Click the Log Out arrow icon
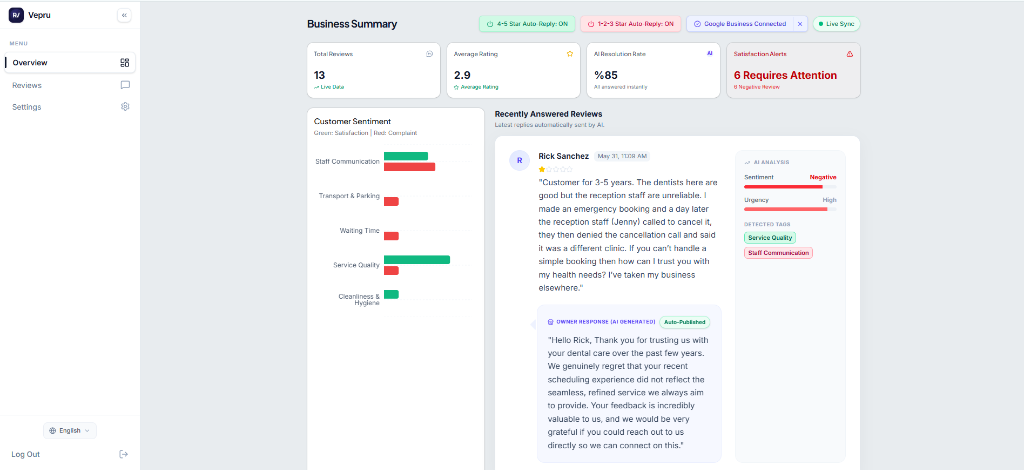Image resolution: width=1024 pixels, height=470 pixels. coord(124,454)
